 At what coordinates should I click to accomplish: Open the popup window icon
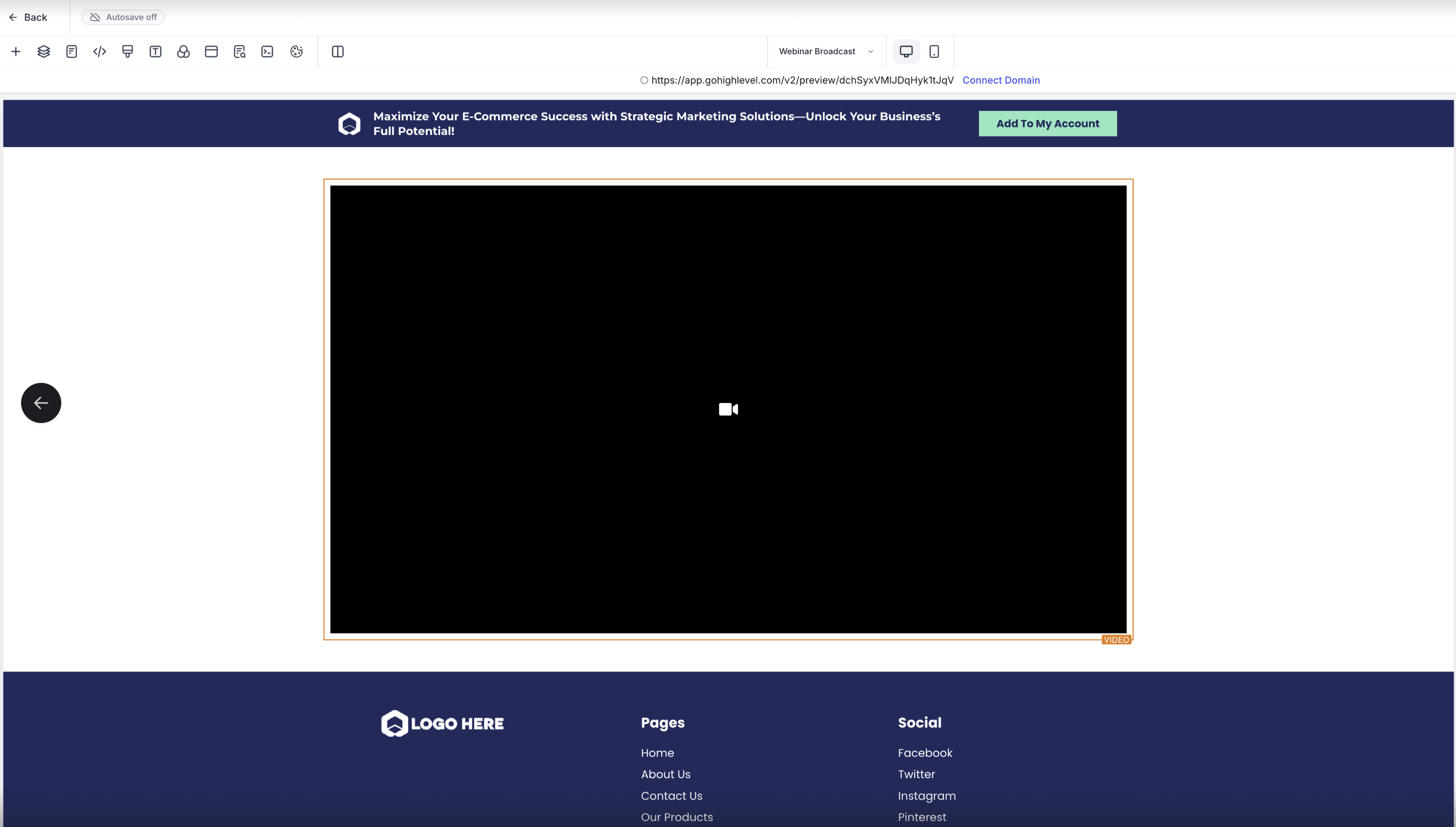coord(211,52)
